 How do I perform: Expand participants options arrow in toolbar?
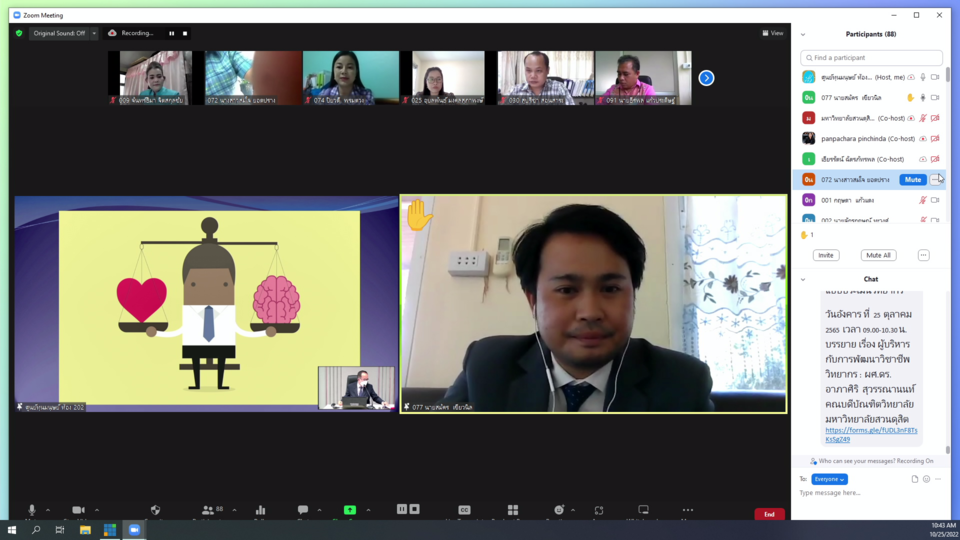tap(234, 510)
